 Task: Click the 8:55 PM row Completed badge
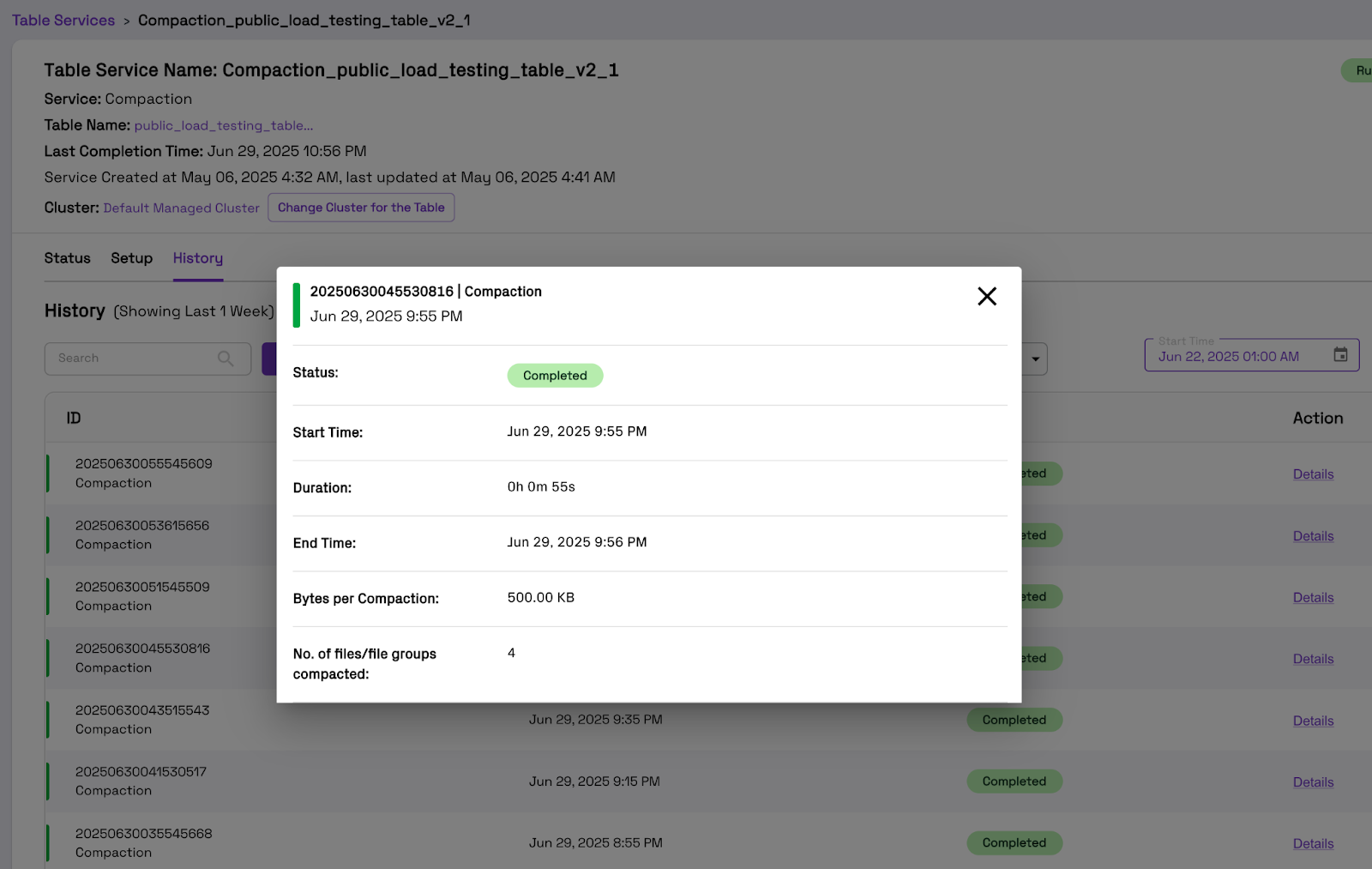click(x=1014, y=843)
